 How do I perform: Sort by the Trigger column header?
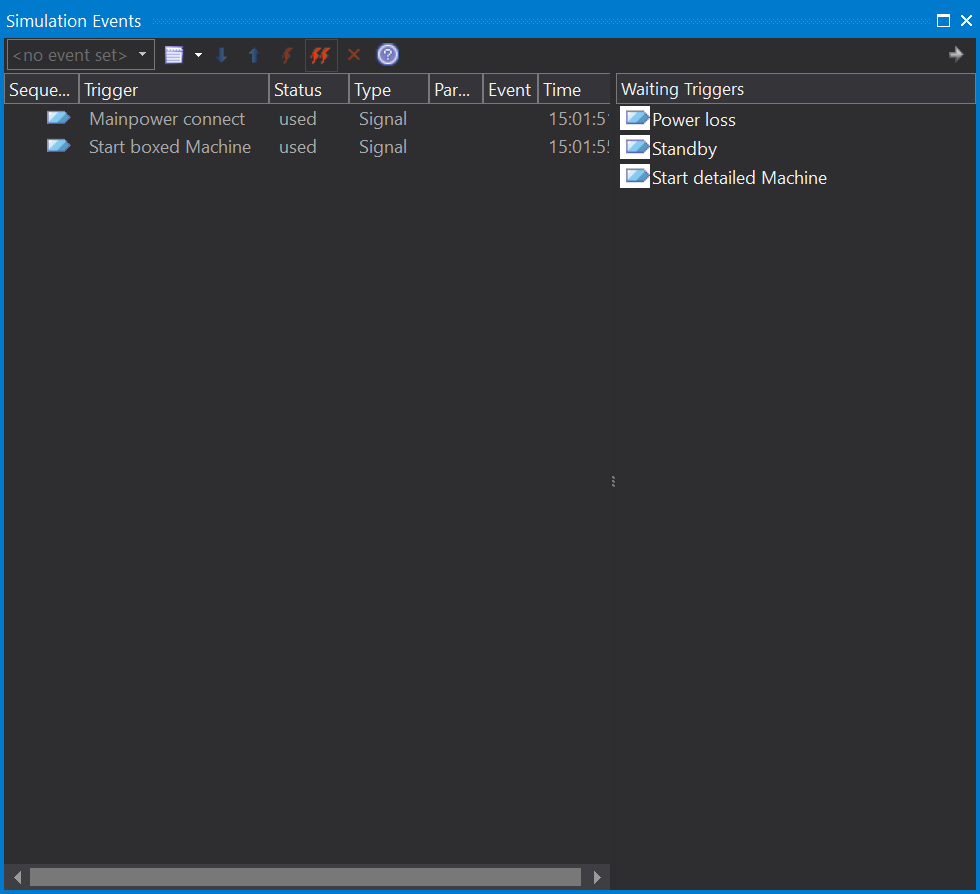[x=173, y=90]
